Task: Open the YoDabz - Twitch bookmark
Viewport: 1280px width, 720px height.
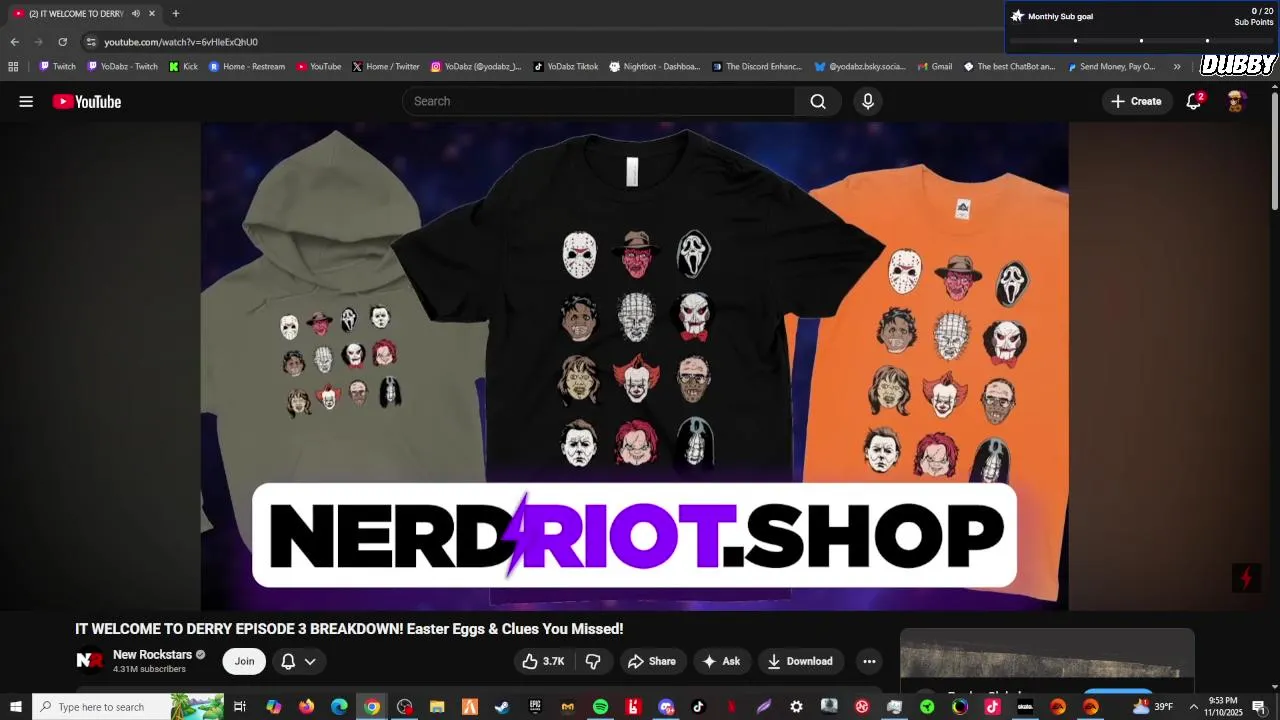Action: [123, 67]
